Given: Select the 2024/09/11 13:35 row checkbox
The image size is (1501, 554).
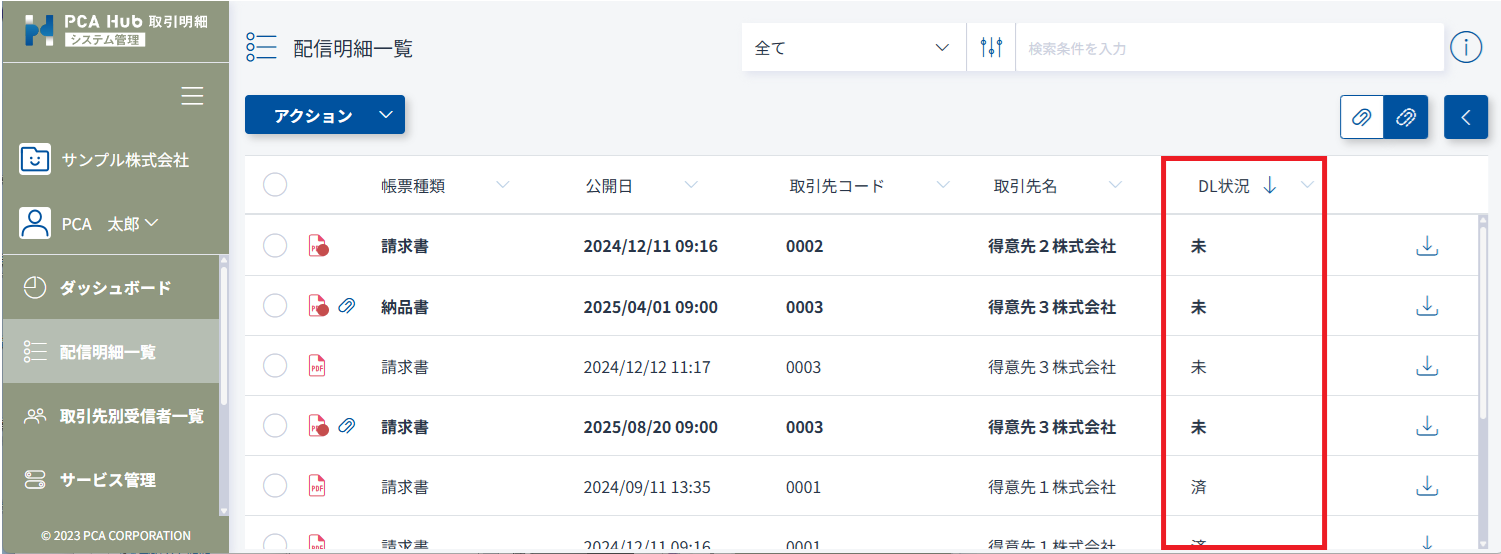Looking at the screenshot, I should click(x=275, y=486).
